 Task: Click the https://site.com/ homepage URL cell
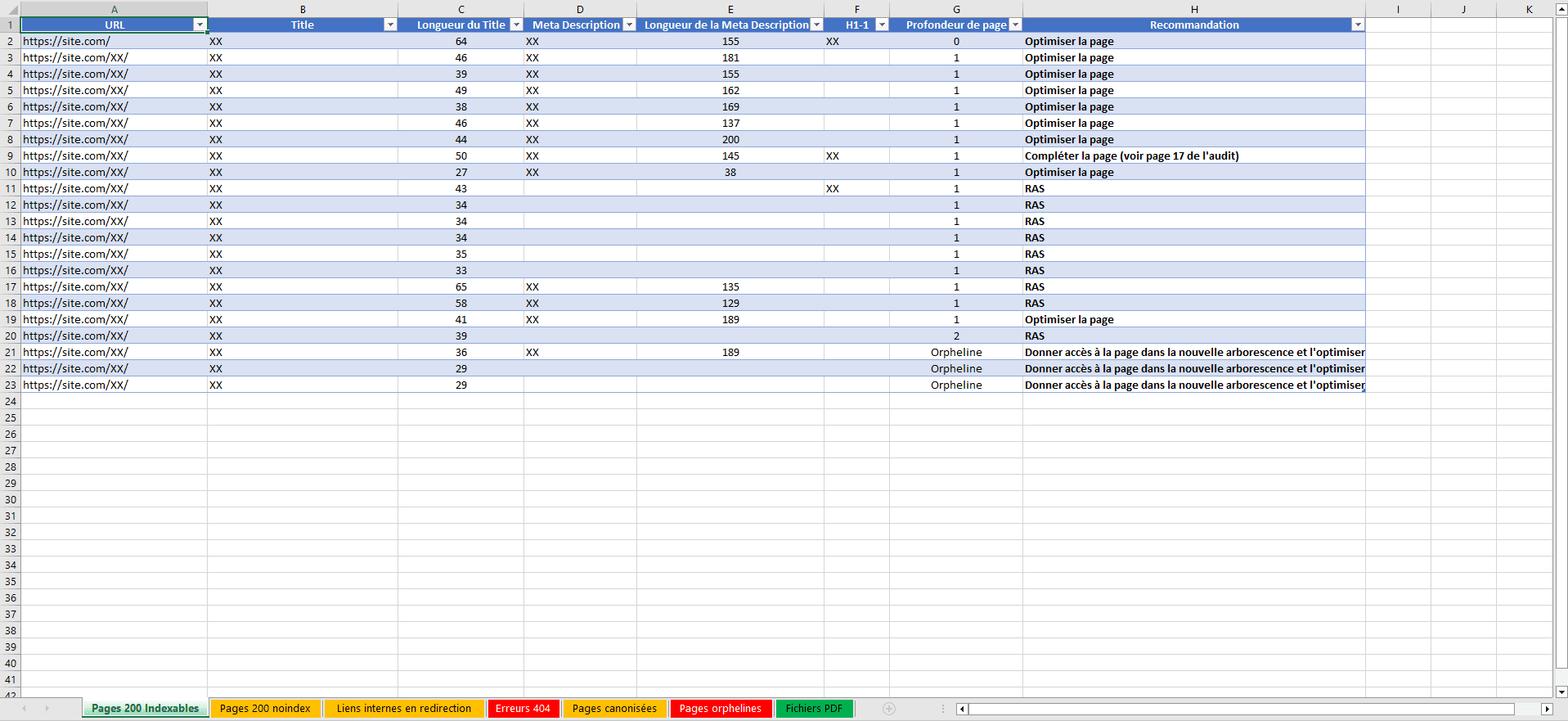point(114,41)
